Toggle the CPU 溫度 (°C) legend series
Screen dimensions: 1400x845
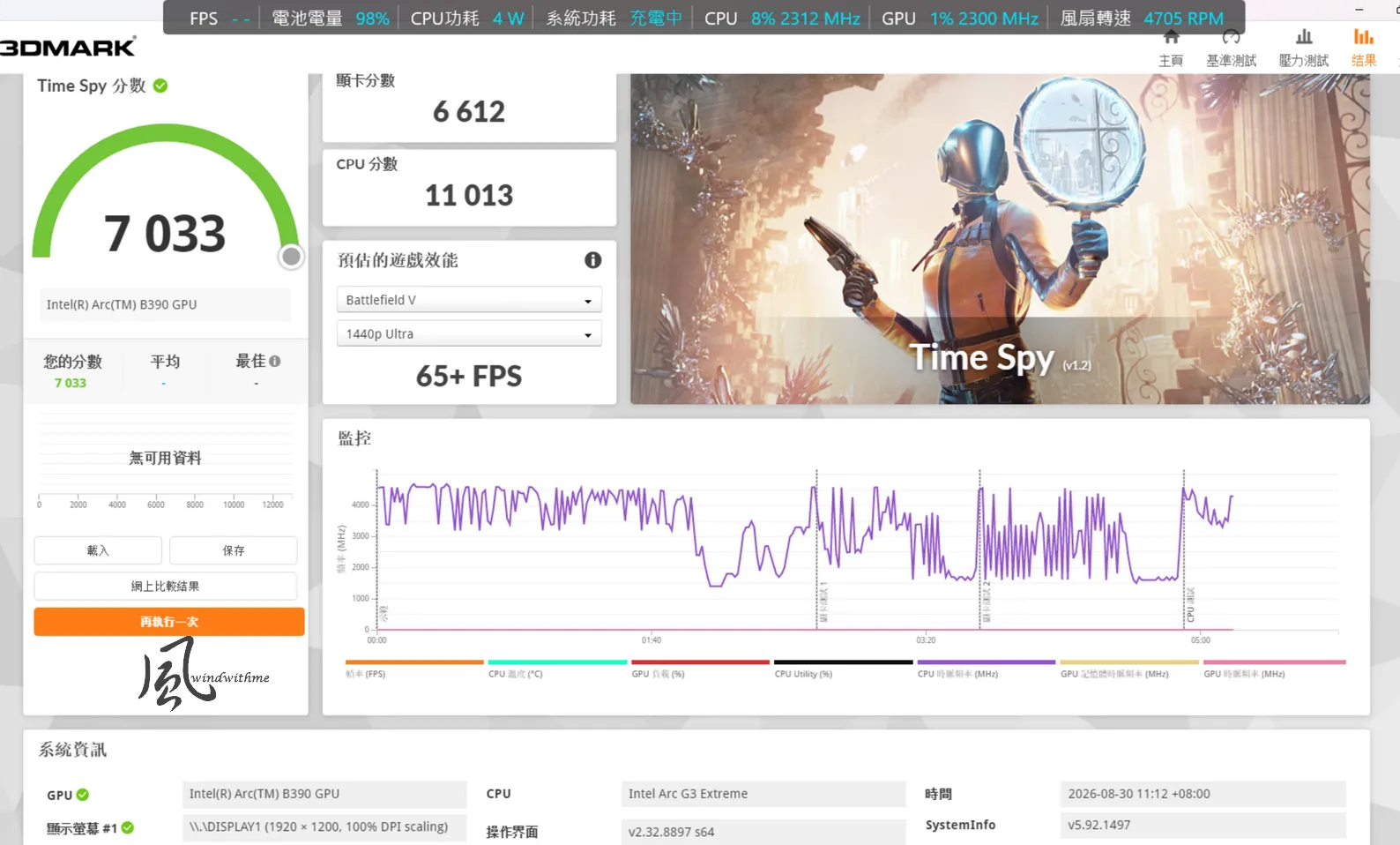tap(557, 669)
